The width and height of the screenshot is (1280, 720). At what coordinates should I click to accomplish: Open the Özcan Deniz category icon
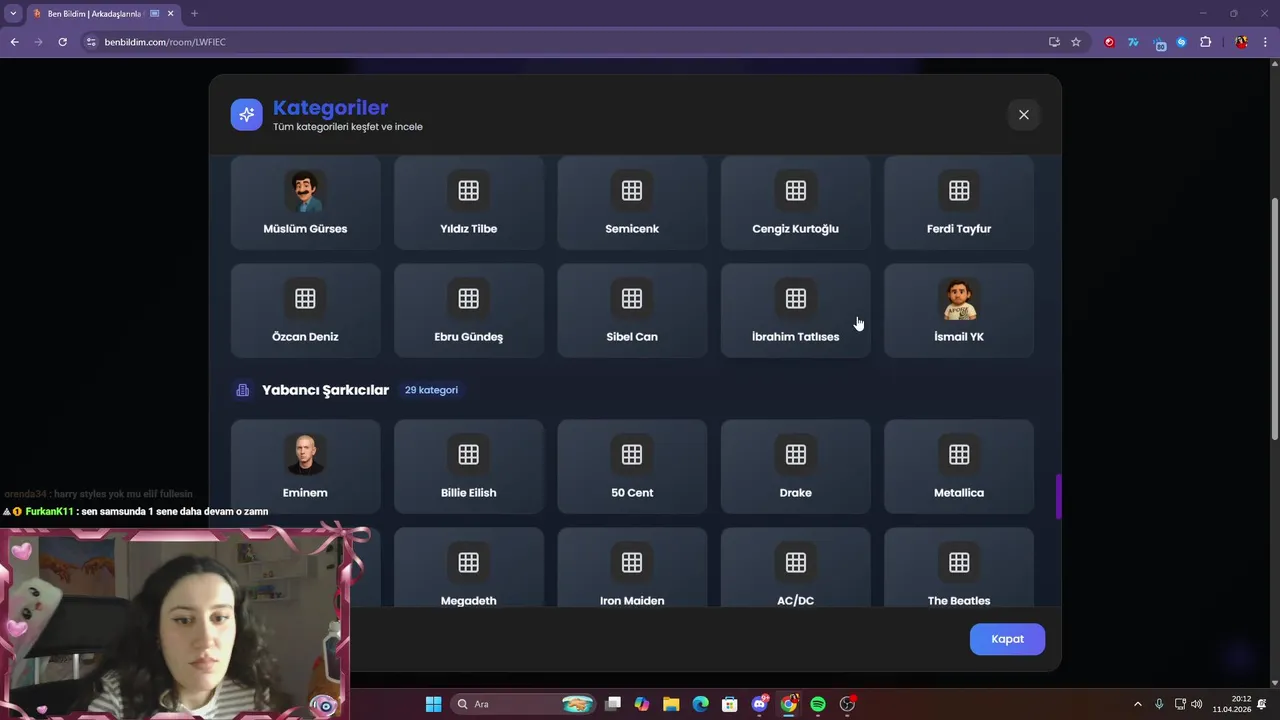click(x=305, y=298)
